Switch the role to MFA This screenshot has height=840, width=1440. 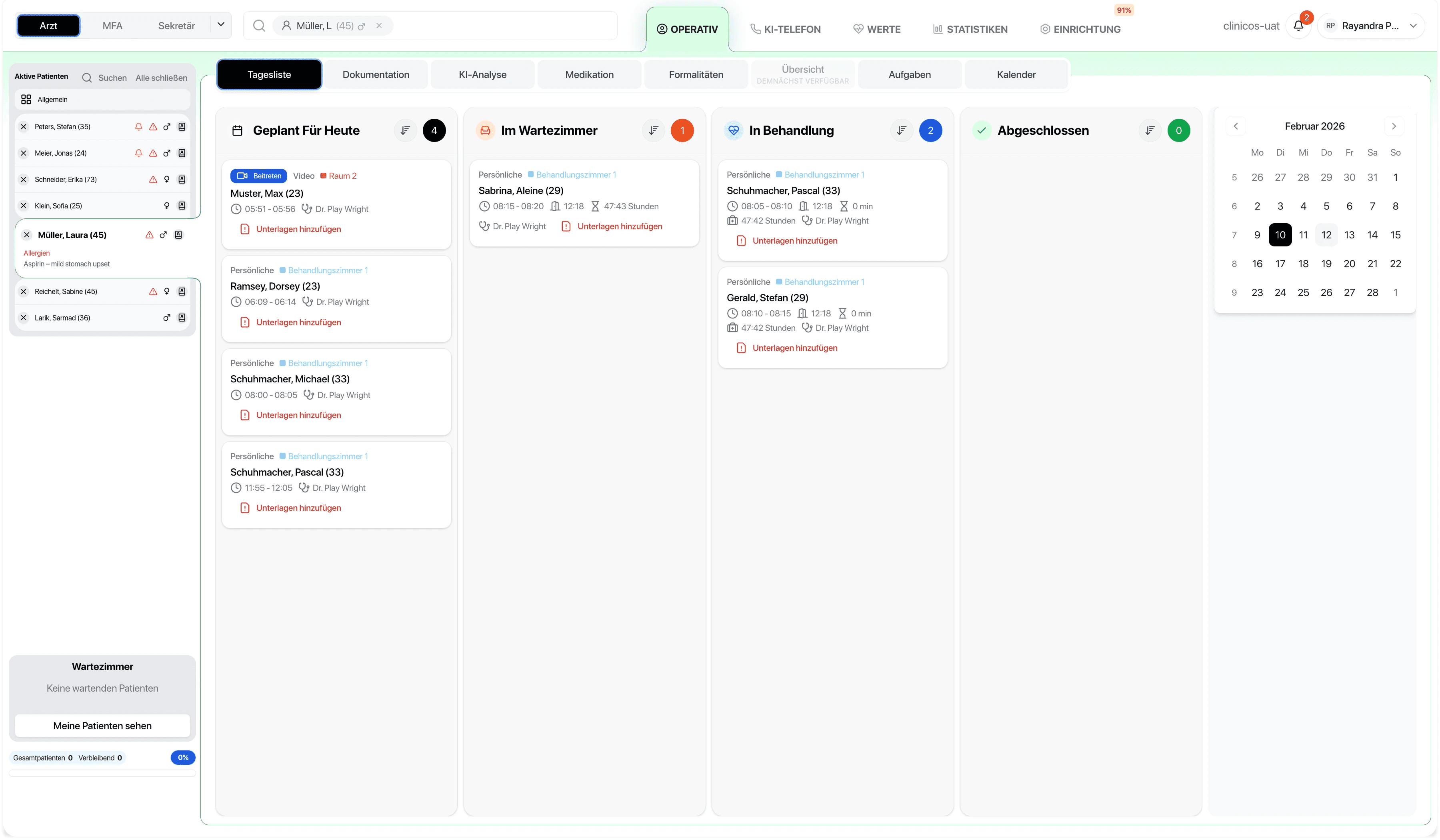click(112, 26)
